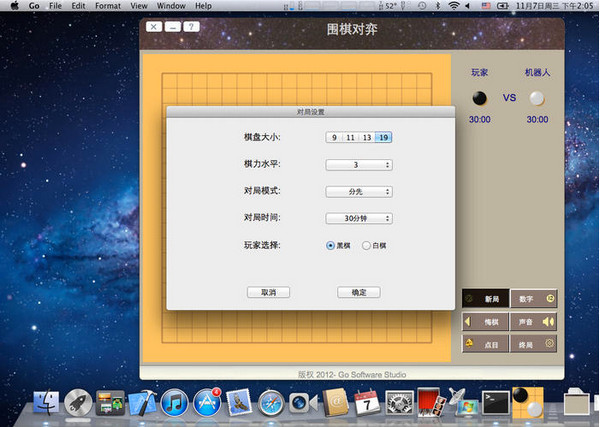Open the Format menu
600x427 pixels.
pyautogui.click(x=107, y=7)
